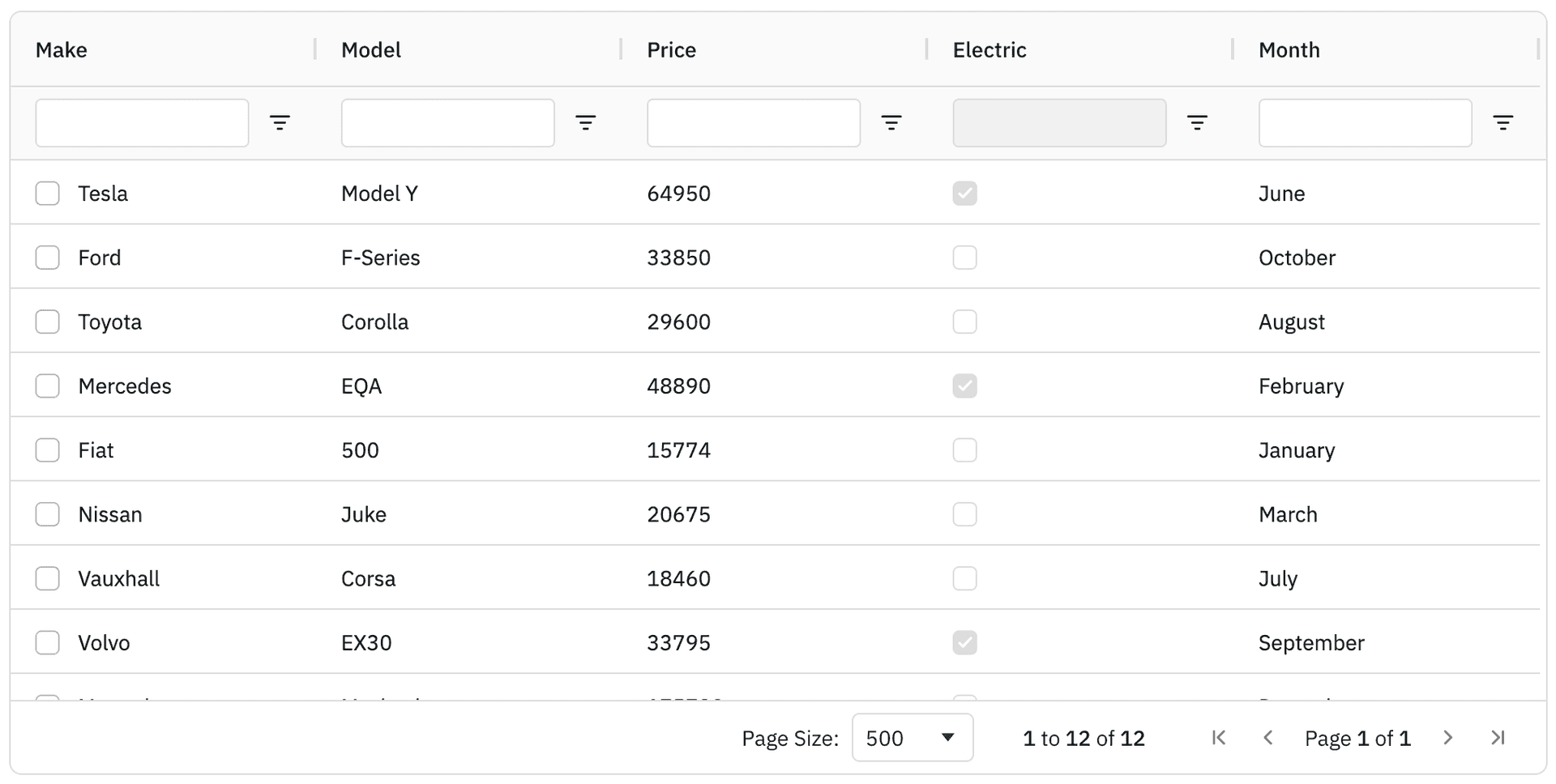Toggle Electric checkbox in the Vauxhall row
The width and height of the screenshot is (1556, 784).
tap(965, 578)
